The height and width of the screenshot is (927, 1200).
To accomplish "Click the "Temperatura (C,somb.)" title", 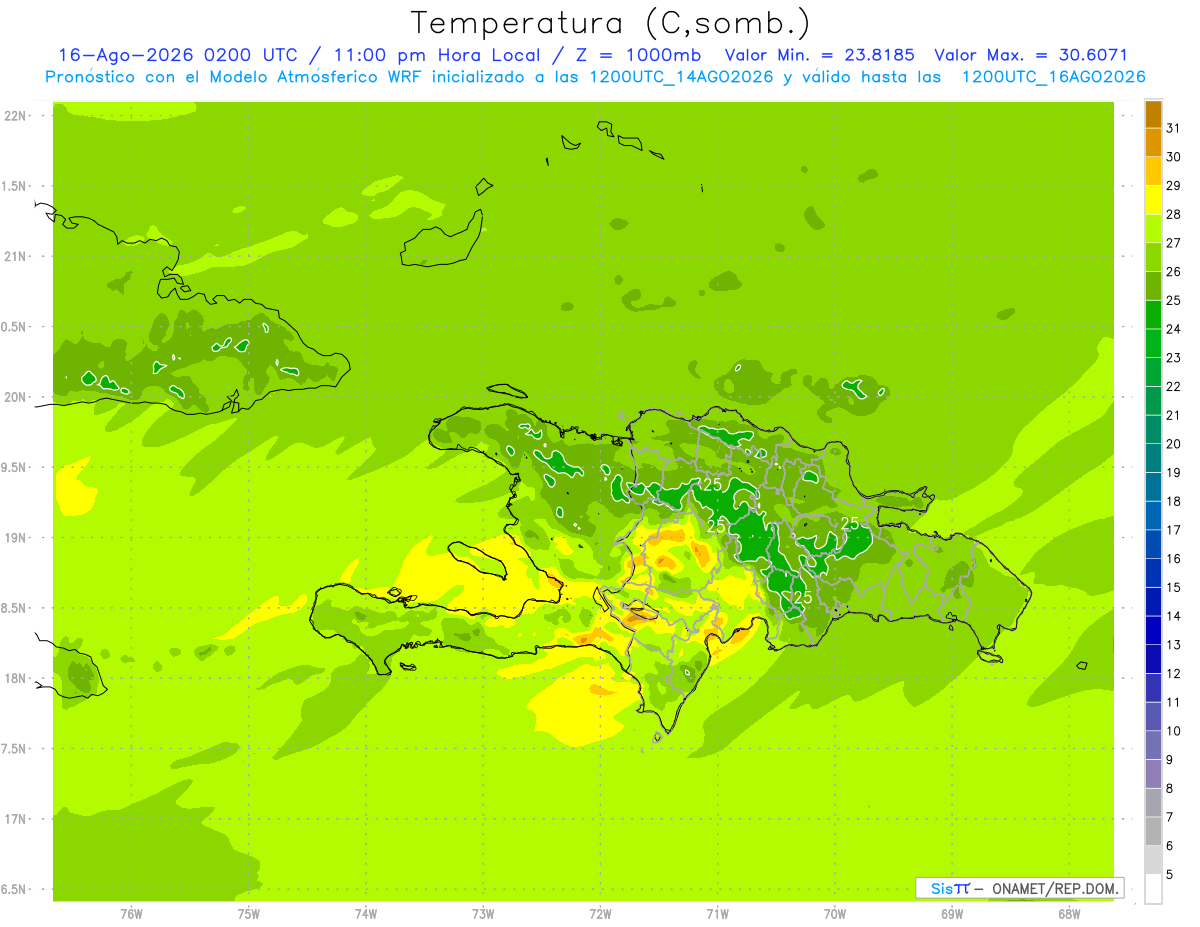I will [610, 23].
